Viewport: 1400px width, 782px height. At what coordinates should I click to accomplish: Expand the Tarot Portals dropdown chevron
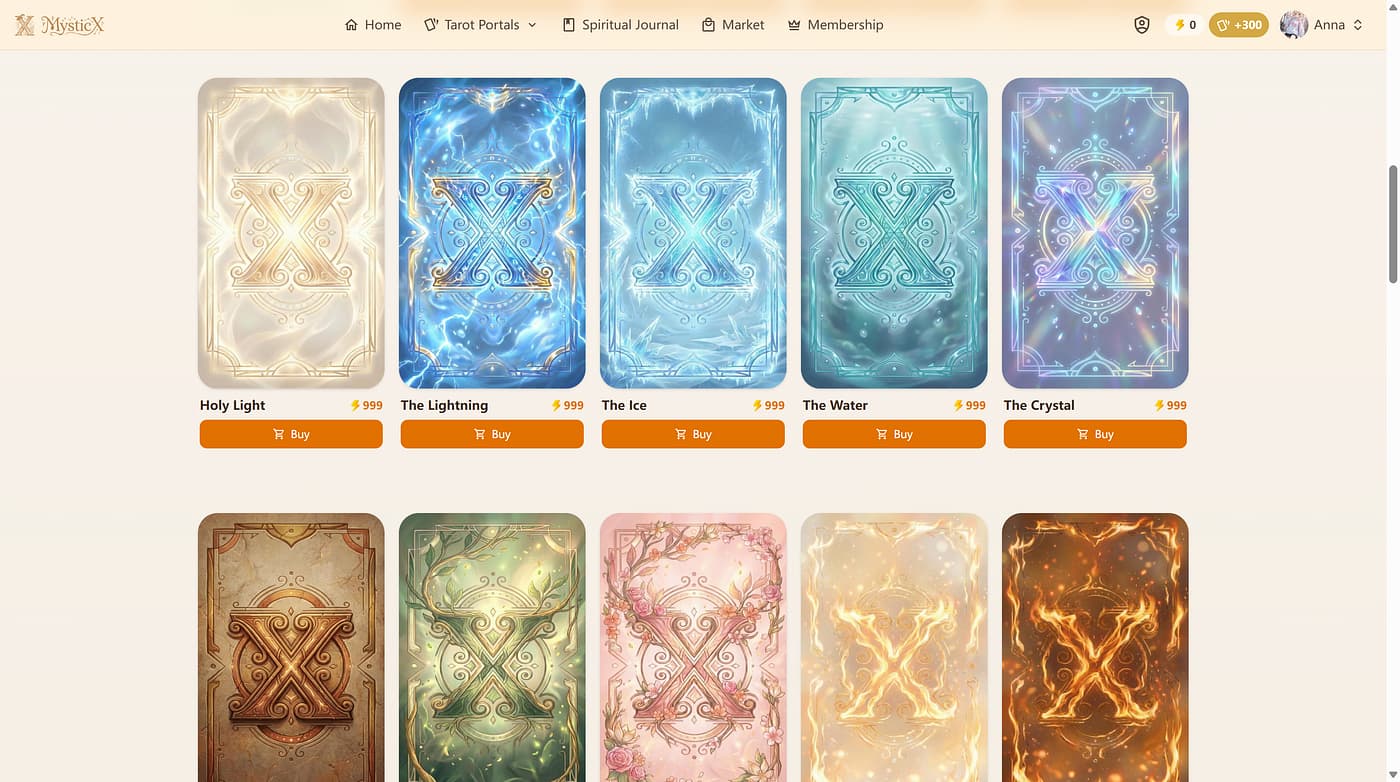(x=532, y=25)
